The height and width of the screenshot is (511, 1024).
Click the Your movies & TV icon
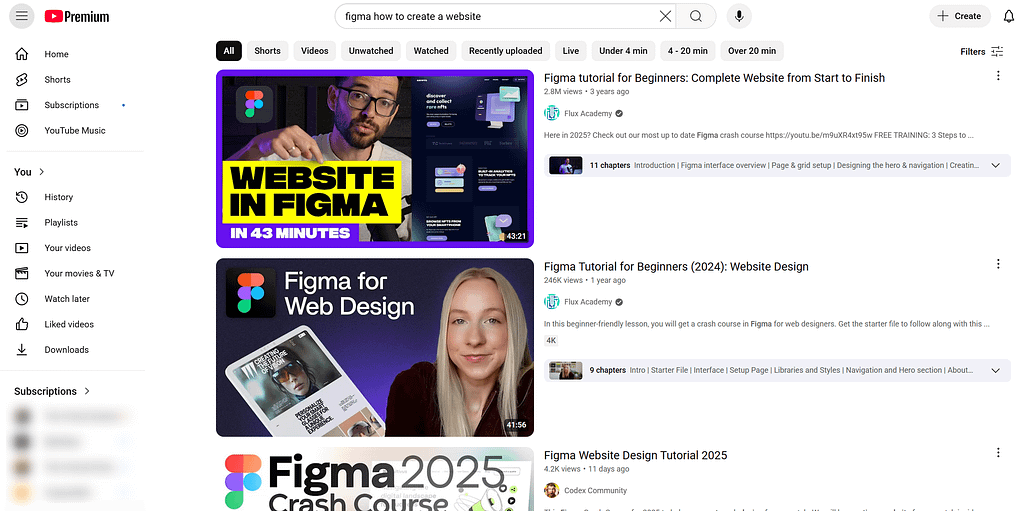pyautogui.click(x=22, y=274)
